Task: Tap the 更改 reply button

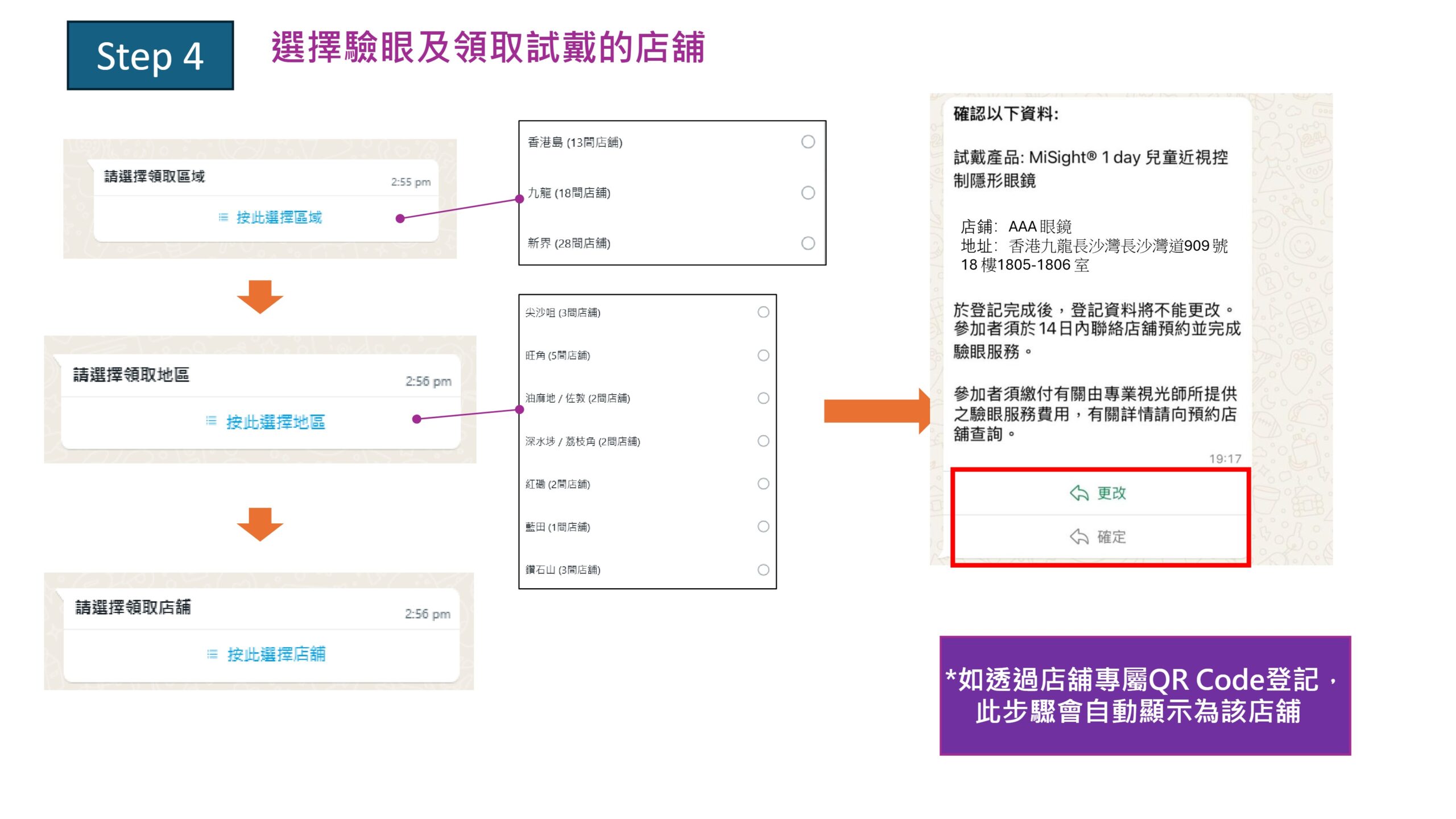Action: coord(1099,493)
